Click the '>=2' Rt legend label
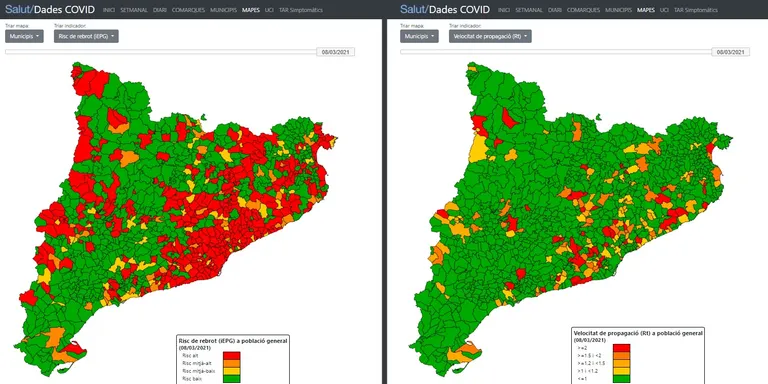The image size is (768, 384). [x=582, y=348]
